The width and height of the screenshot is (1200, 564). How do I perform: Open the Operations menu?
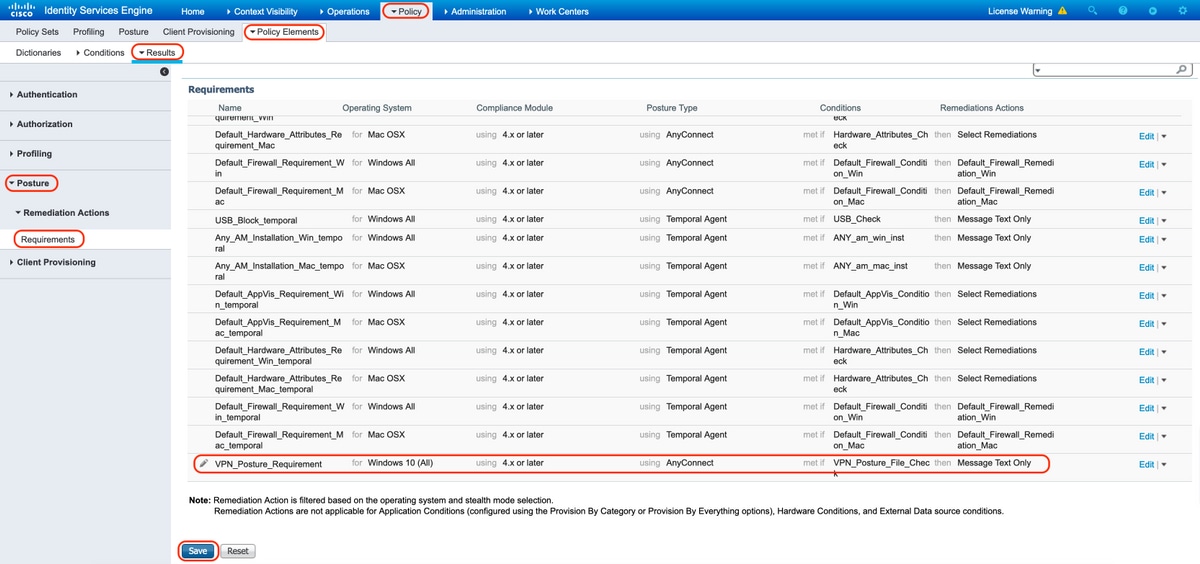coord(346,11)
